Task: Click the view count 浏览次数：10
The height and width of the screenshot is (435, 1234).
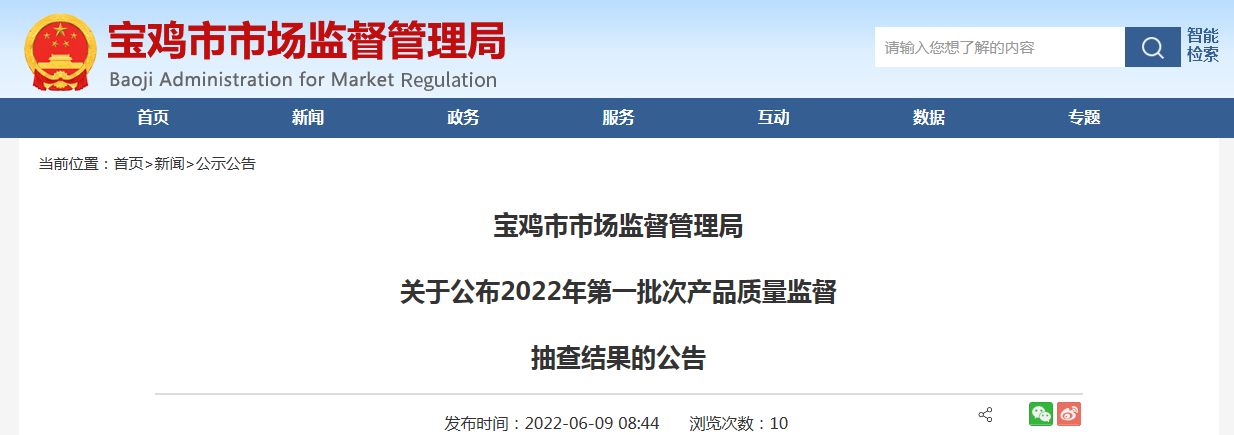Action: pos(739,423)
